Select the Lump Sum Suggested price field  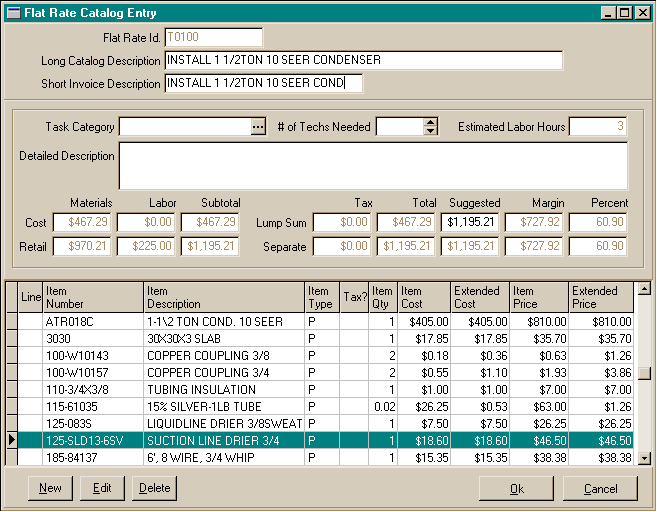click(469, 222)
